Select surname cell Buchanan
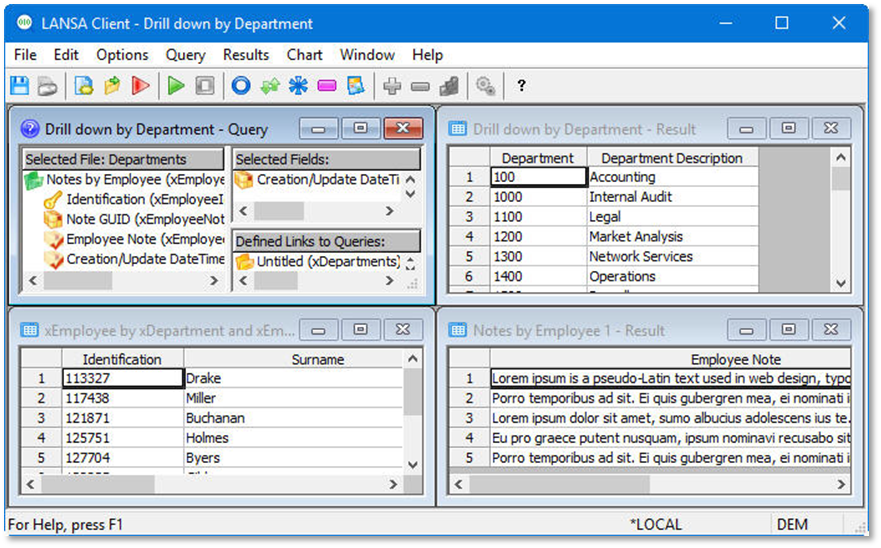The image size is (881, 548). point(293,418)
